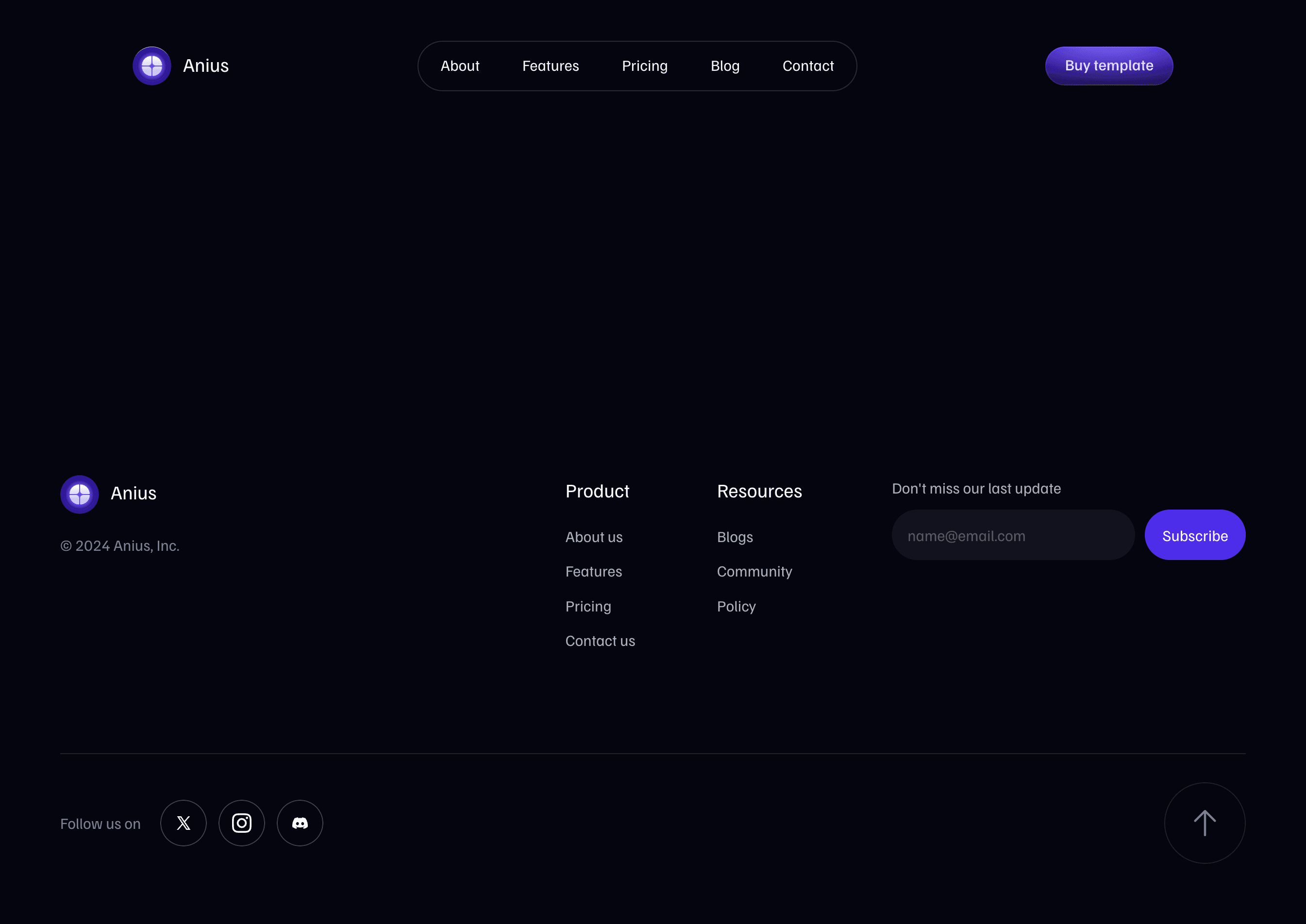Select Pricing in the top navigation
Screen dimensions: 1306x924
645,66
